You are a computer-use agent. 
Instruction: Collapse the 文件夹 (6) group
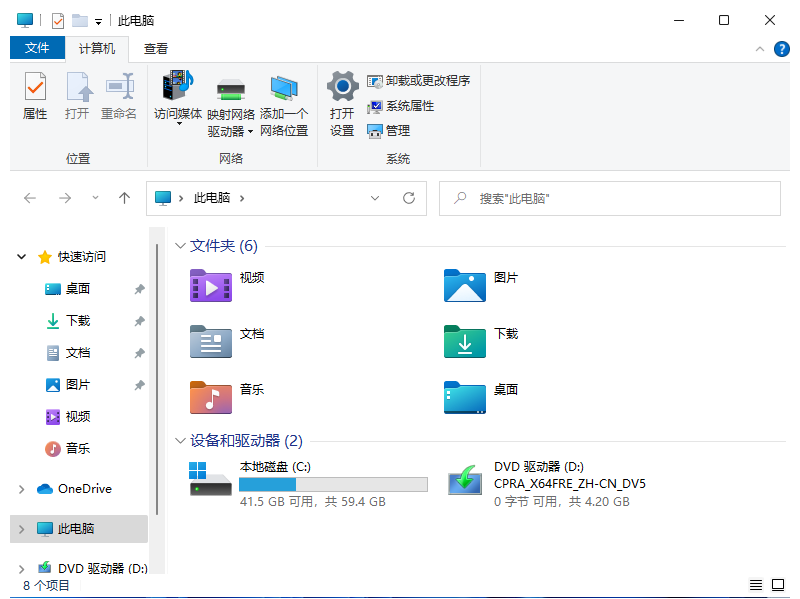pos(180,246)
